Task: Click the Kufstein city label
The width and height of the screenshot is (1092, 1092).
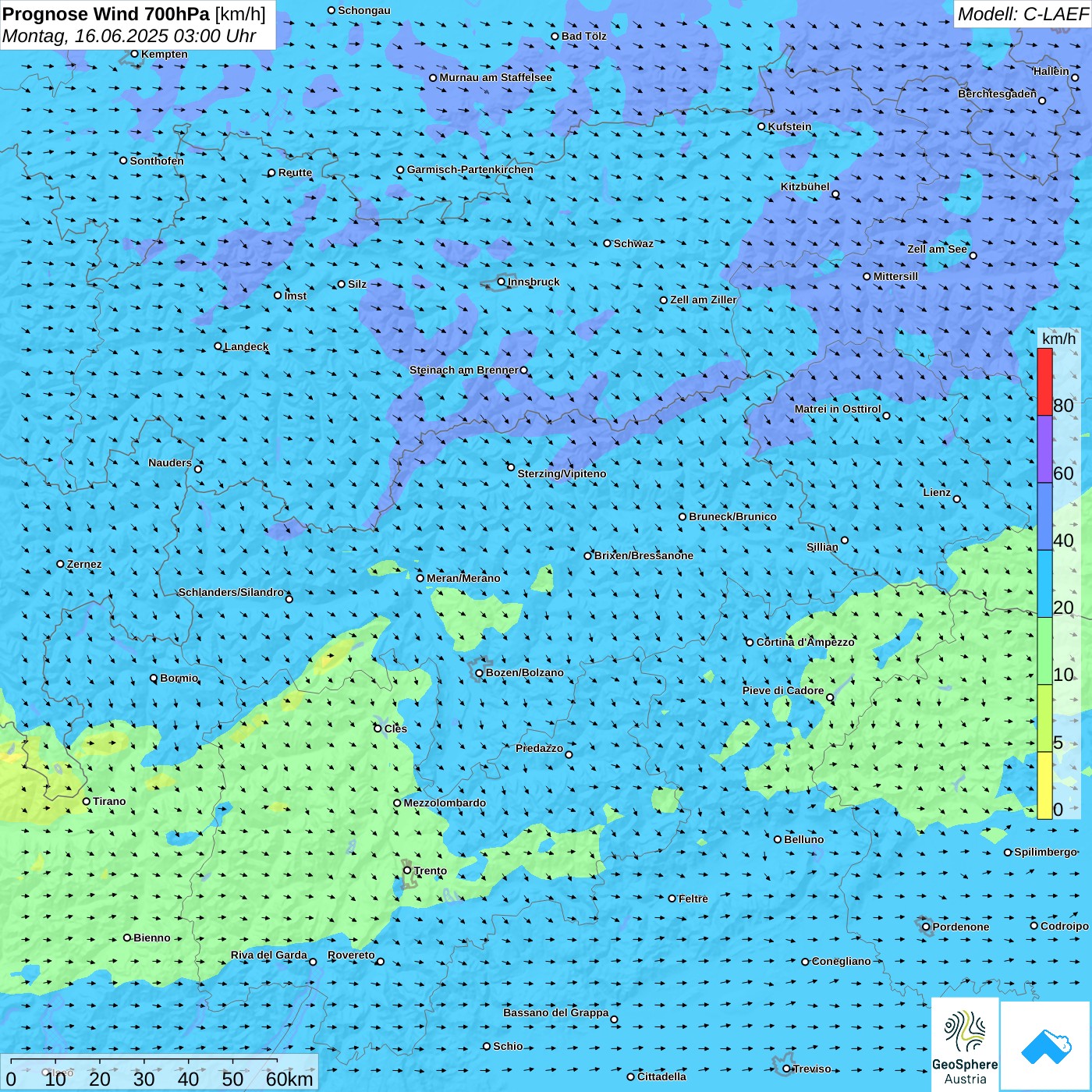Action: (x=789, y=126)
